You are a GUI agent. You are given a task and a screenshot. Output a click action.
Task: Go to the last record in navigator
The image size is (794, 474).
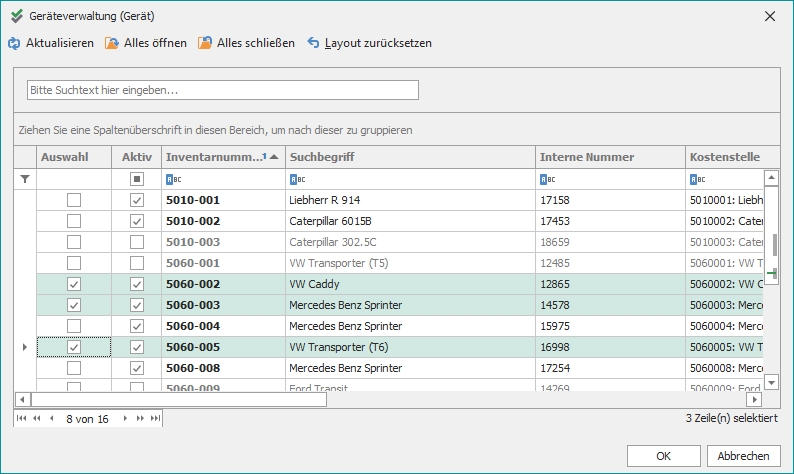tap(155, 419)
